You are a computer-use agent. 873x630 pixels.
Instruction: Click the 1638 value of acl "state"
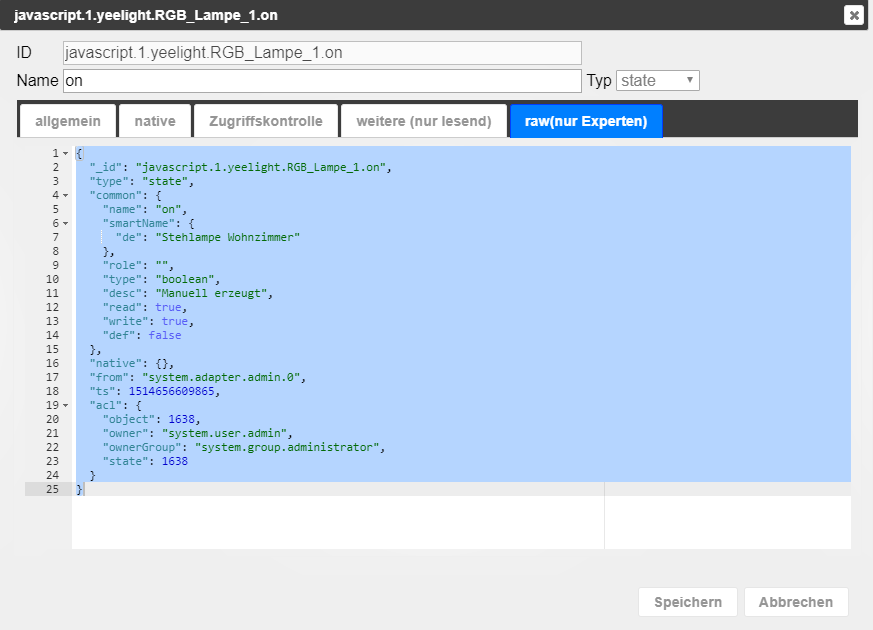(175, 461)
